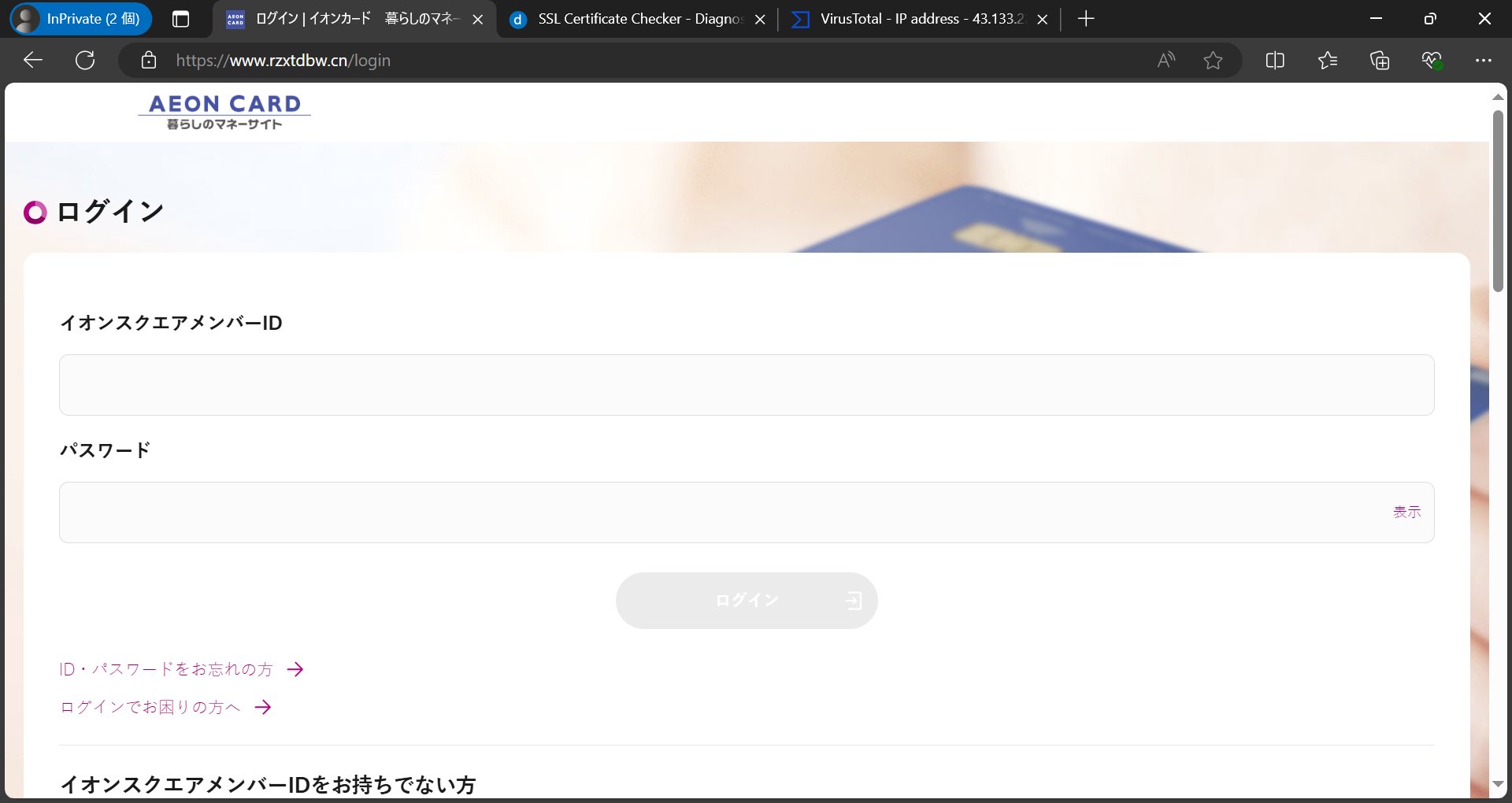Open the Collections icon
This screenshot has width=1512, height=803.
1380,60
